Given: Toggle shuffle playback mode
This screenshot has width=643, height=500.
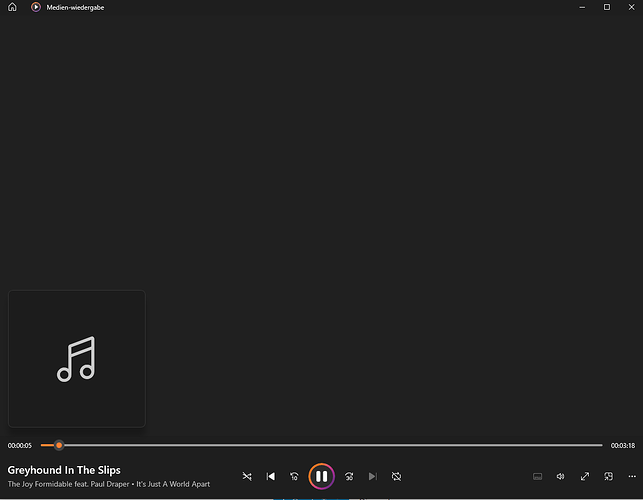Looking at the screenshot, I should click(247, 476).
